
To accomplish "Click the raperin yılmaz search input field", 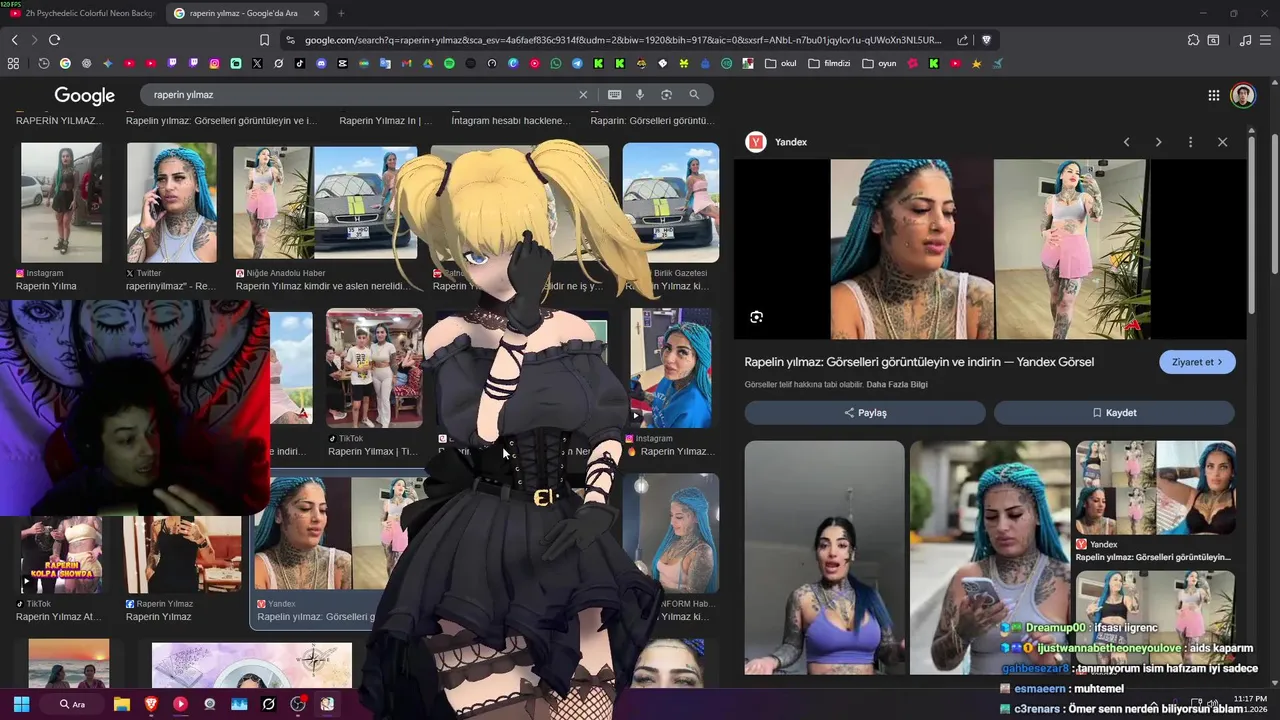I will (360, 94).
